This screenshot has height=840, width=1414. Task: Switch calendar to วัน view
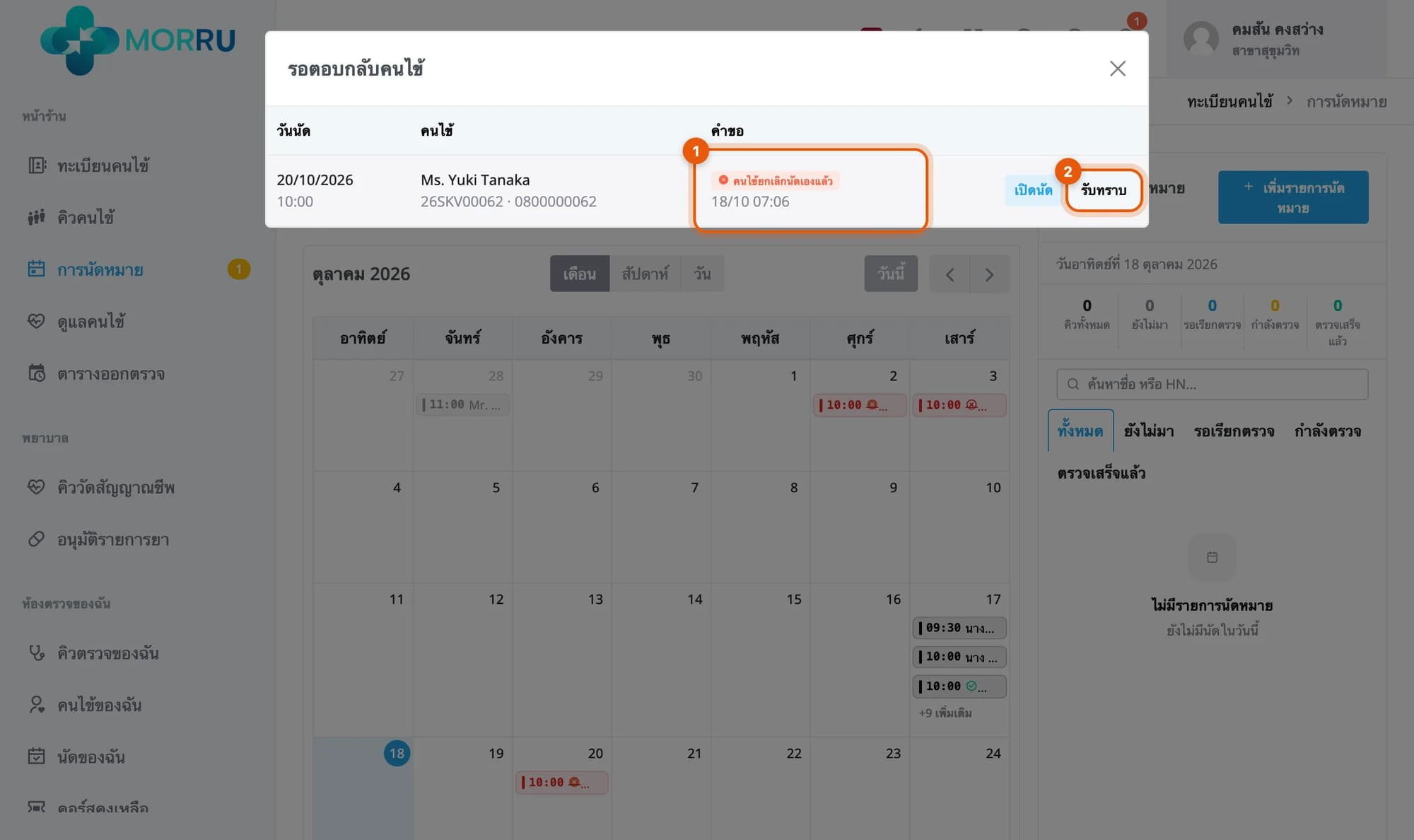pyautogui.click(x=702, y=274)
